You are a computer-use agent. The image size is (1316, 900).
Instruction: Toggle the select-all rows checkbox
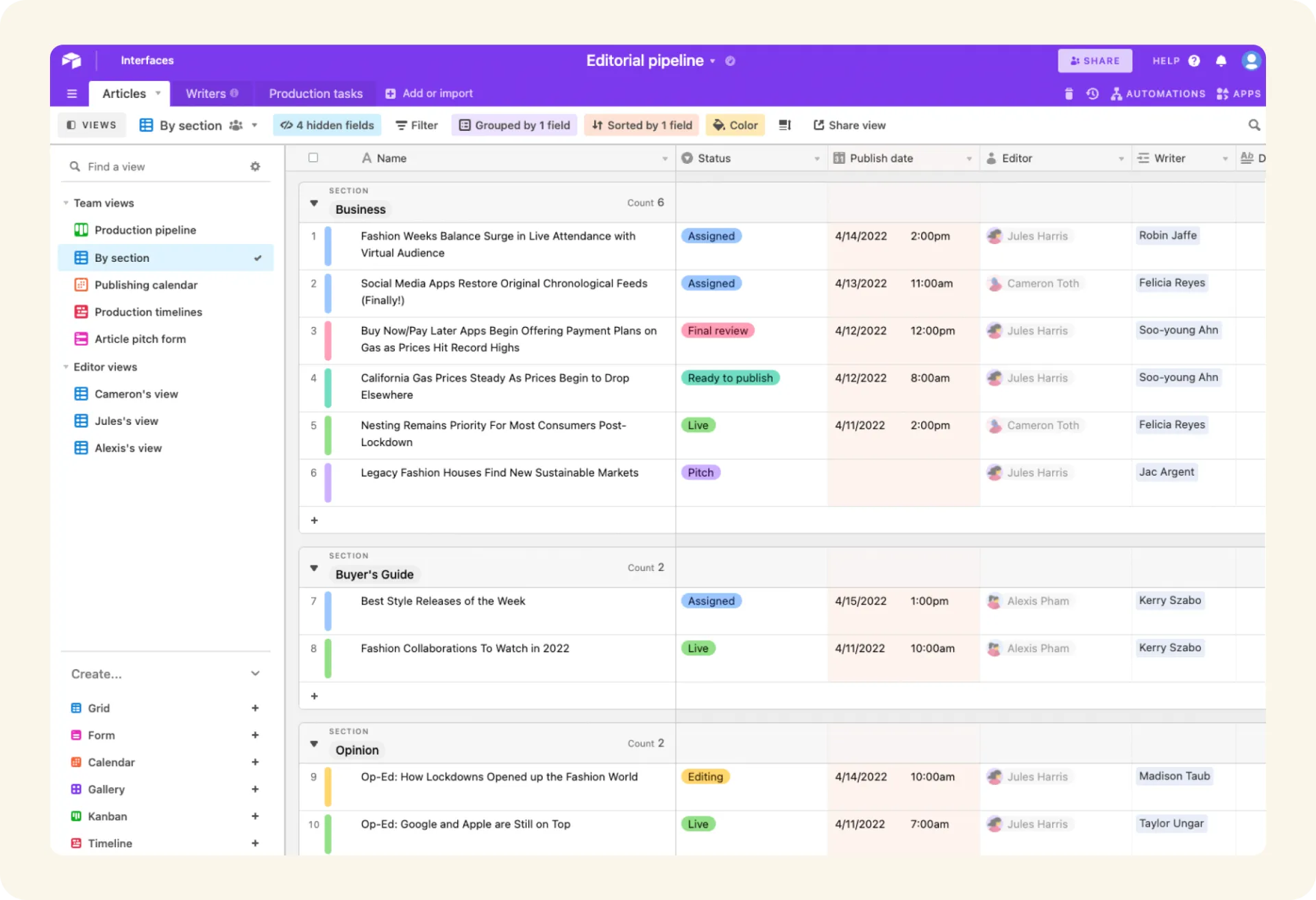point(313,158)
